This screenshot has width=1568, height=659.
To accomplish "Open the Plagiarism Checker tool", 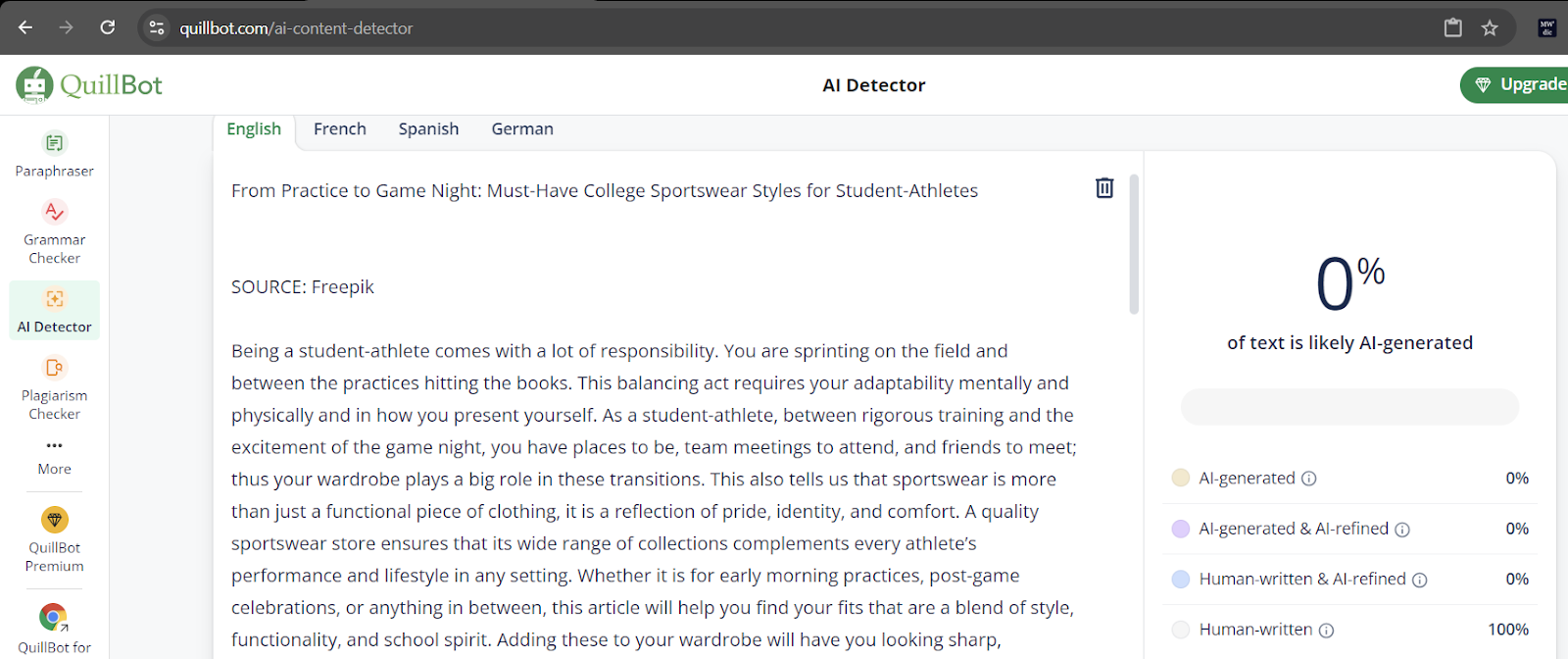I will 55,389.
